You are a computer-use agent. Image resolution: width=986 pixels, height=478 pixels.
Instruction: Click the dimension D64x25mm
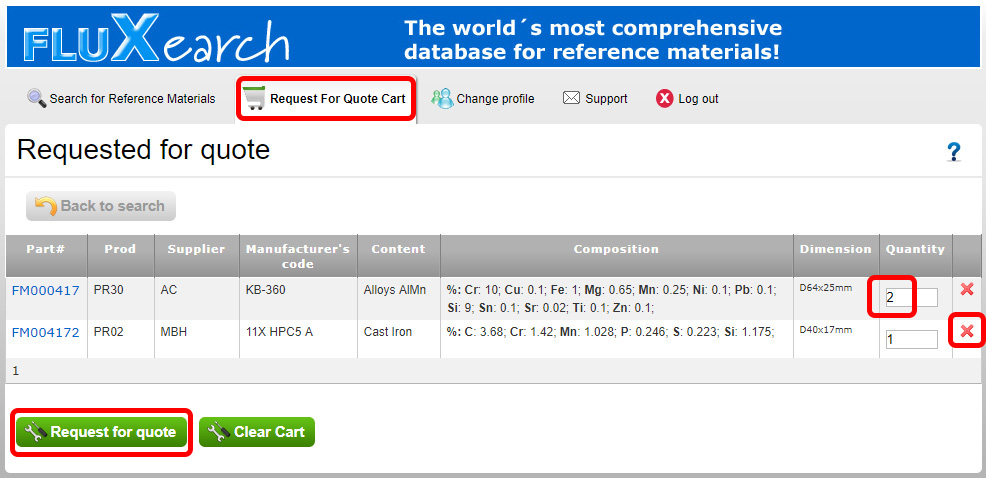(x=826, y=288)
